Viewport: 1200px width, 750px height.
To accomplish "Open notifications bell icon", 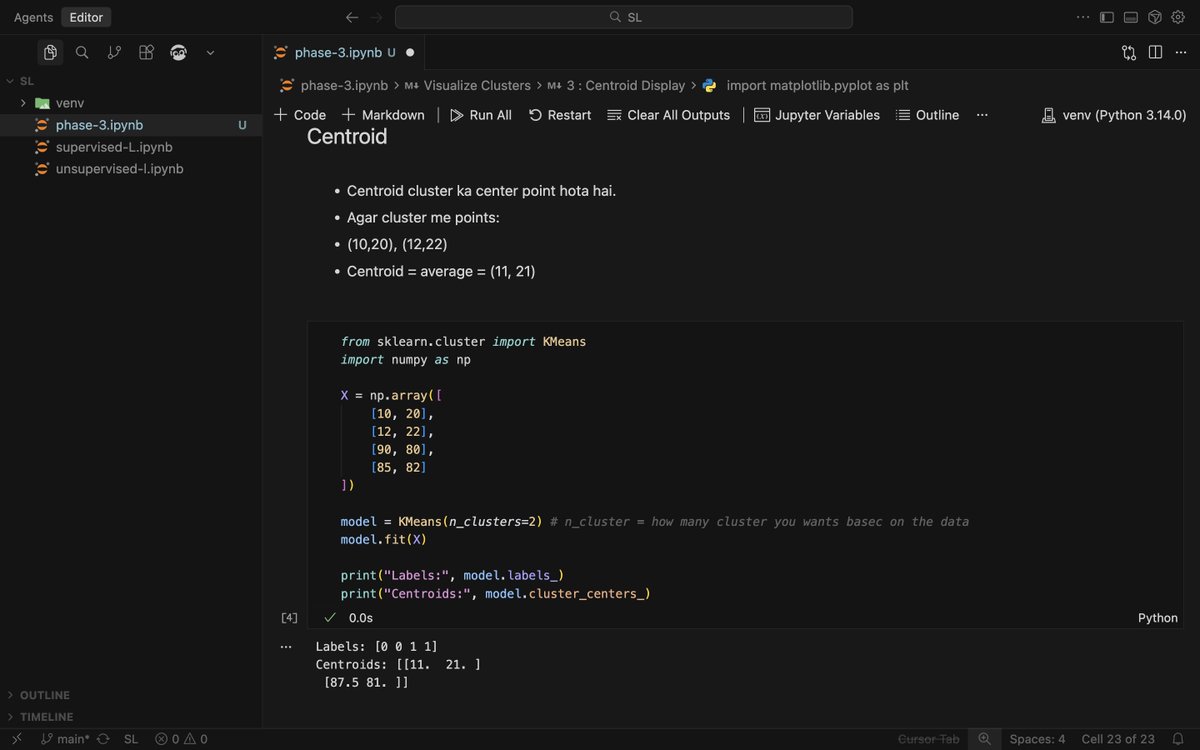I will click(1179, 739).
